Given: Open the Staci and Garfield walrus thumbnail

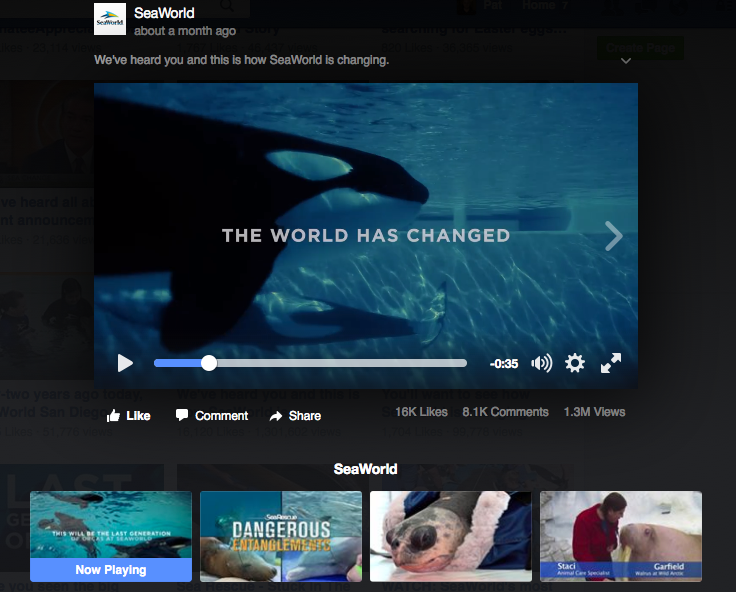Looking at the screenshot, I should click(621, 536).
